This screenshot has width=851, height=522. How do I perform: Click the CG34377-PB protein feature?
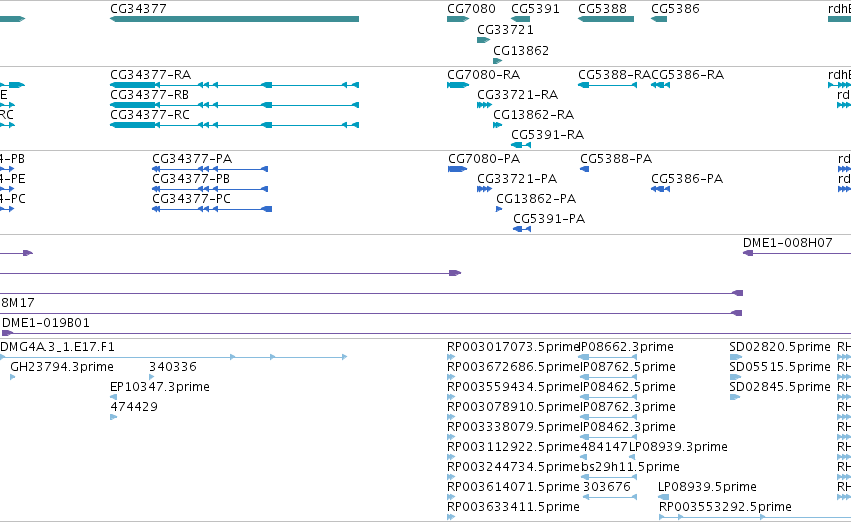[210, 189]
